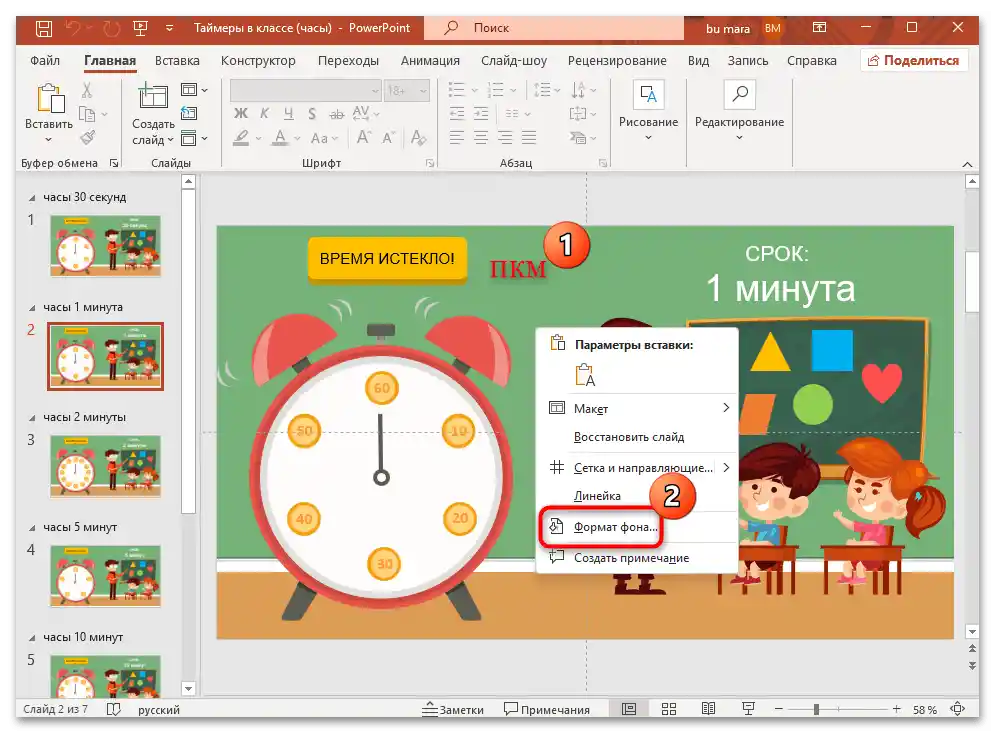Select the Increase Font Size icon
This screenshot has width=995, height=733.
click(x=363, y=136)
